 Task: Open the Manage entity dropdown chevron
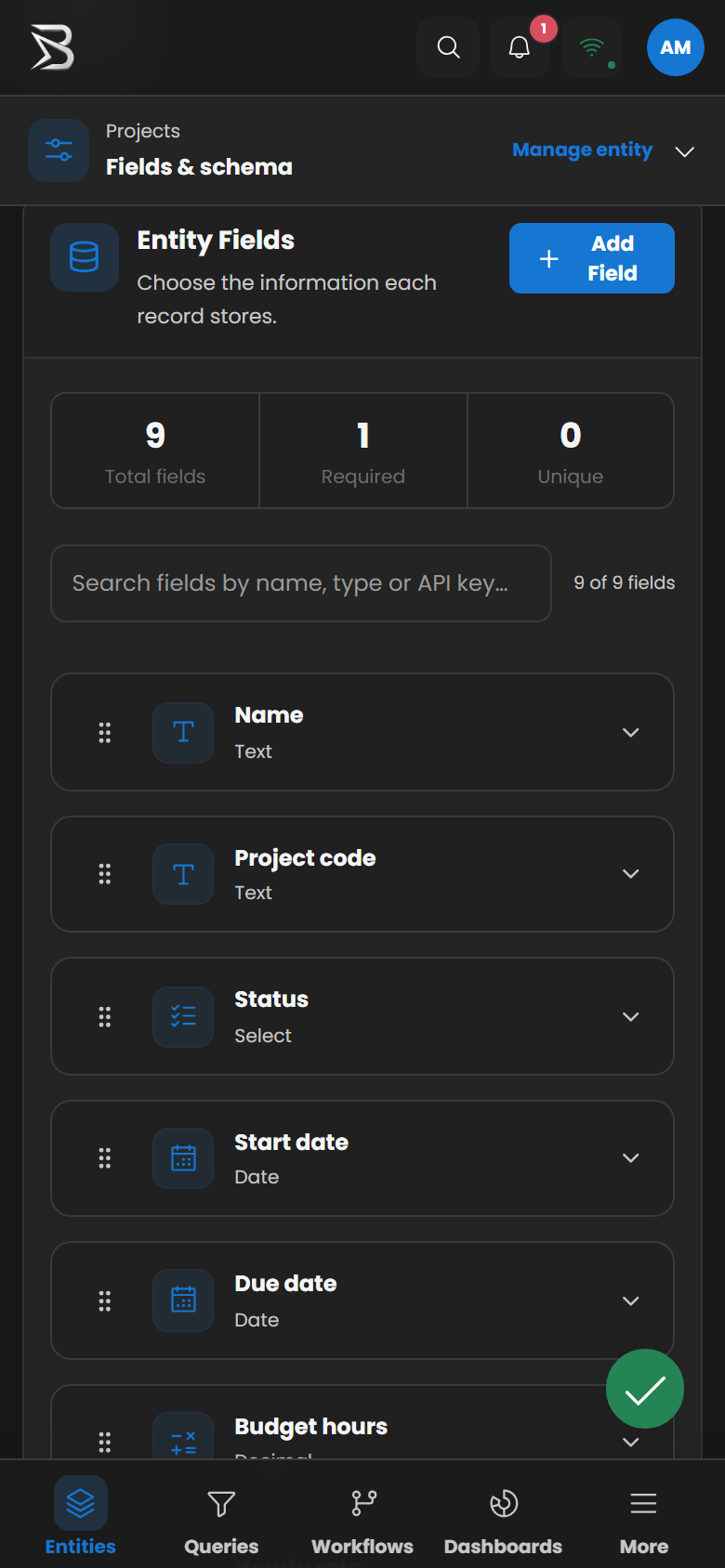click(x=685, y=151)
